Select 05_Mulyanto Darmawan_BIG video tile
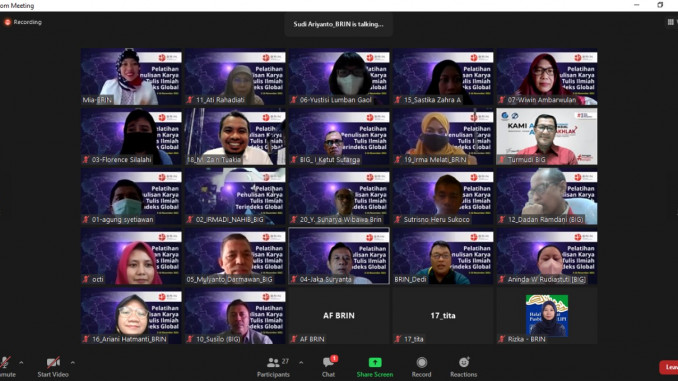The image size is (678, 381). (x=235, y=256)
